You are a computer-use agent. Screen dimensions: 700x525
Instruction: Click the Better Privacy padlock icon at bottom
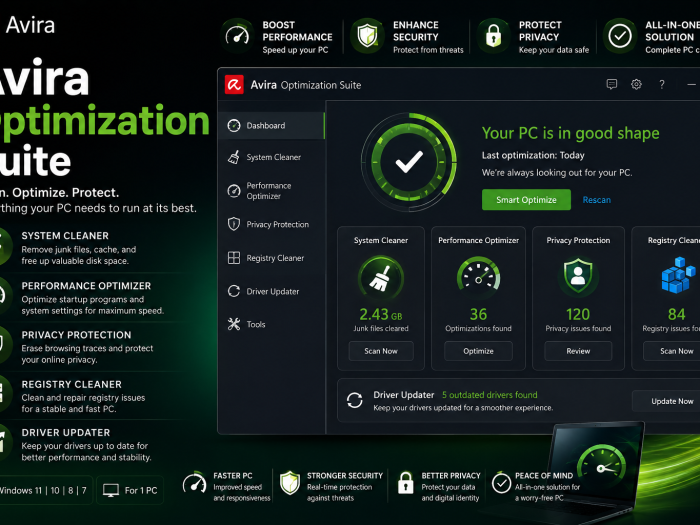click(405, 483)
